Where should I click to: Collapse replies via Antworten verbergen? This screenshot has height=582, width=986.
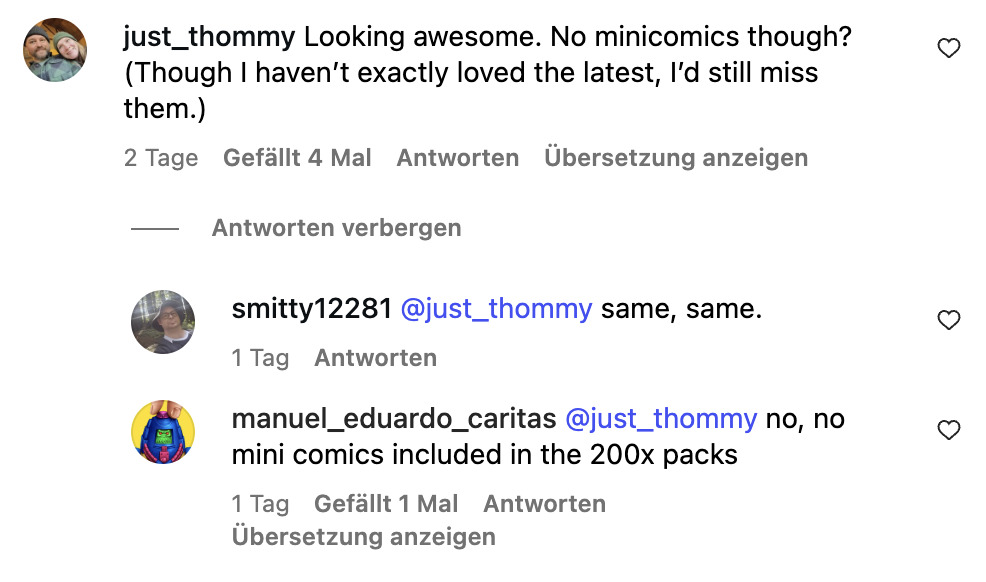click(336, 228)
